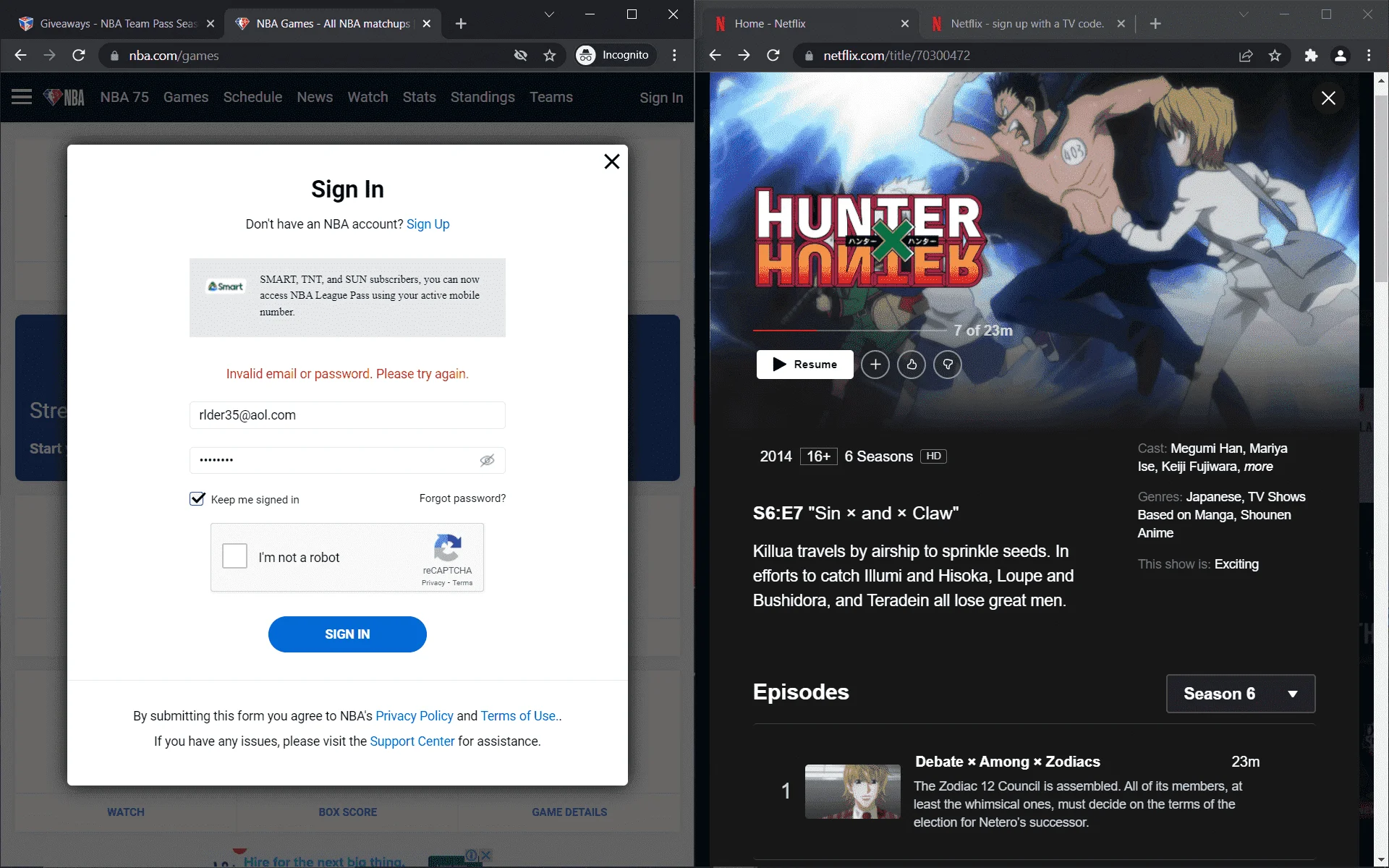Viewport: 1389px width, 868px height.
Task: Tick the I'm not a robot checkbox
Action: tap(234, 556)
